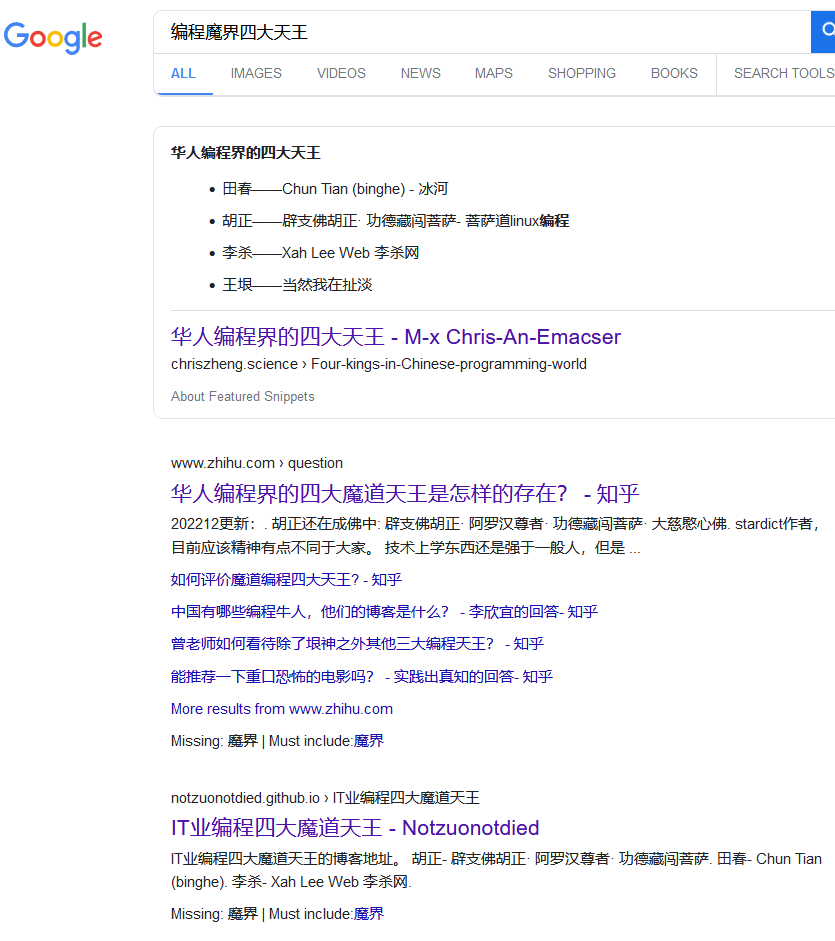Viewport: 835px width, 941px height.
Task: Click the Google logo
Action: pos(53,37)
